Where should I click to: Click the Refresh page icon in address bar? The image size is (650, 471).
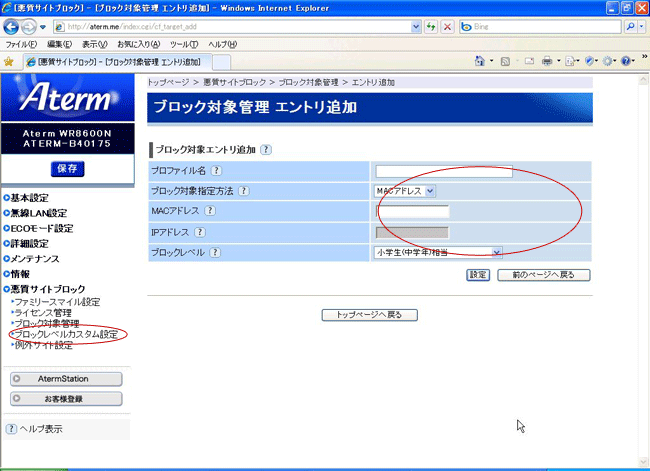click(431, 25)
